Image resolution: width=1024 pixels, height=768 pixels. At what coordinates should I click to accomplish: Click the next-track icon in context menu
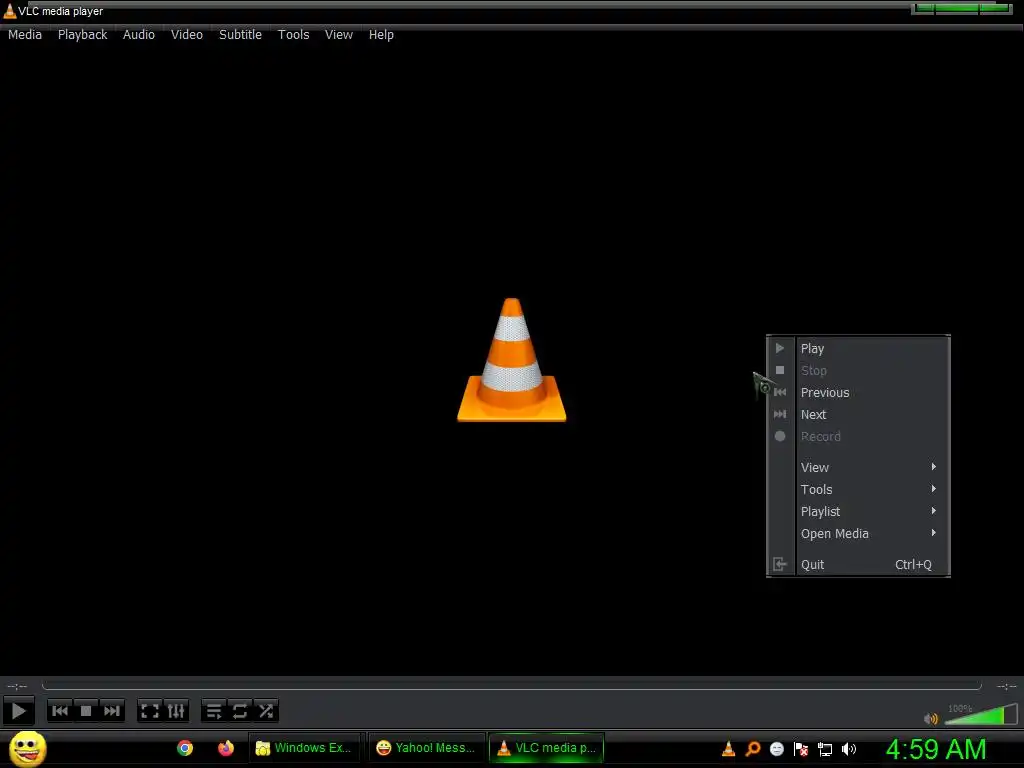(x=780, y=414)
